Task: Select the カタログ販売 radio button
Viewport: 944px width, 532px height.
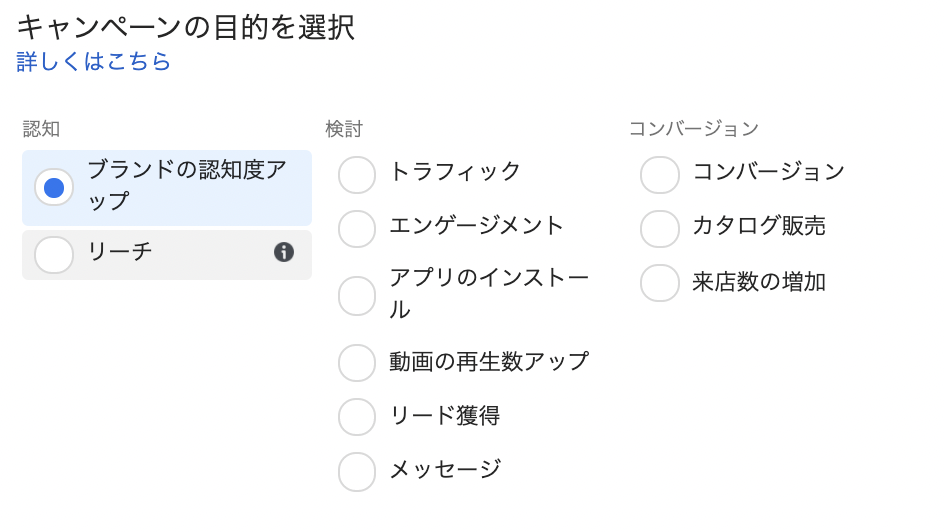Action: (x=660, y=228)
